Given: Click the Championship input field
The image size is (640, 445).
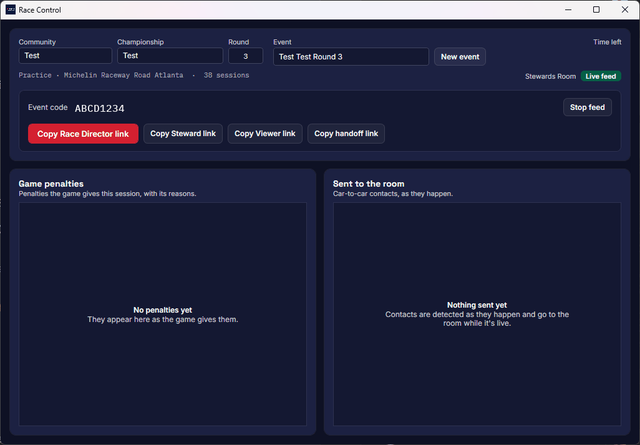Looking at the screenshot, I should [170, 56].
